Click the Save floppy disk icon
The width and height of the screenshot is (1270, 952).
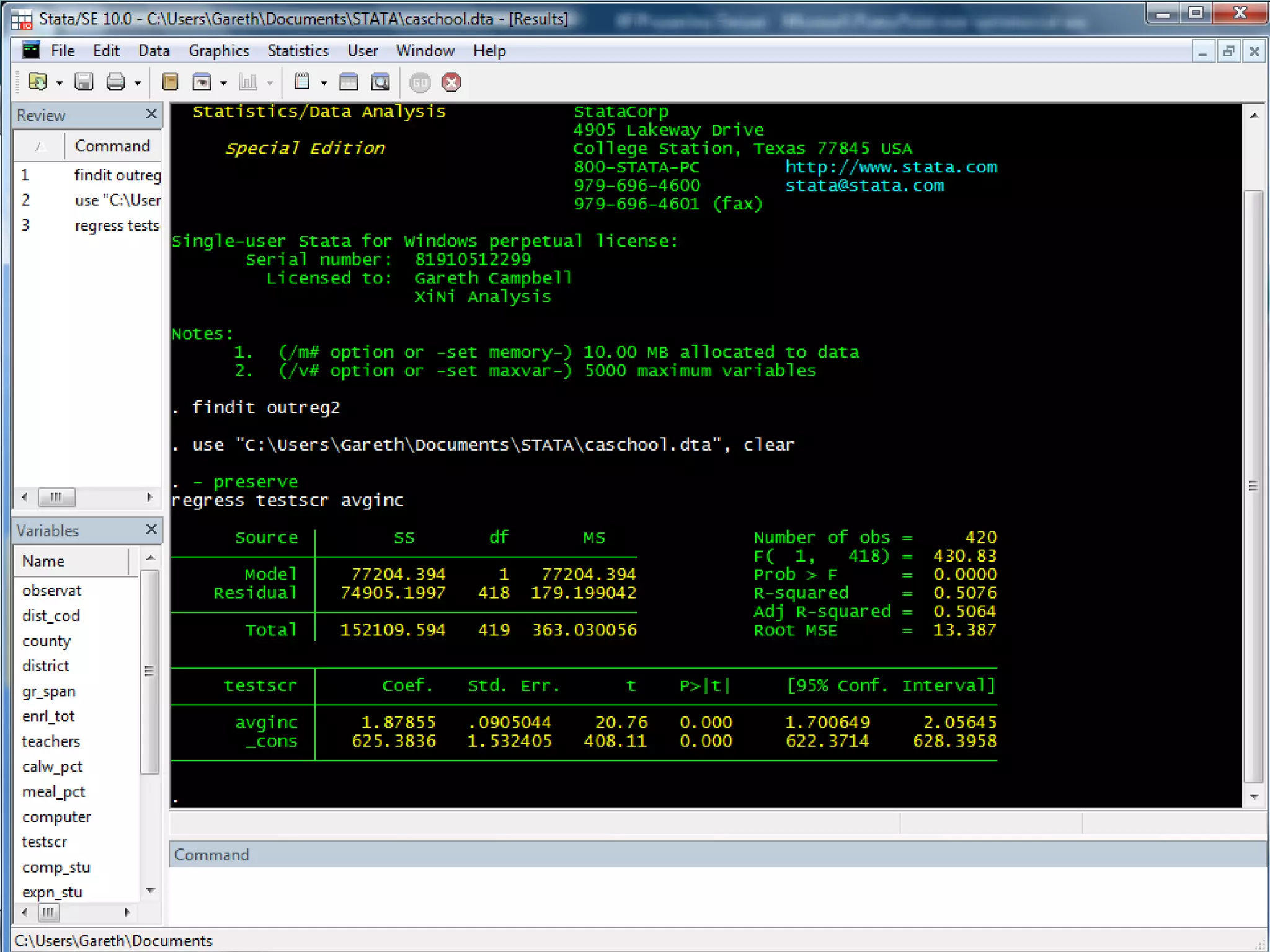click(84, 82)
